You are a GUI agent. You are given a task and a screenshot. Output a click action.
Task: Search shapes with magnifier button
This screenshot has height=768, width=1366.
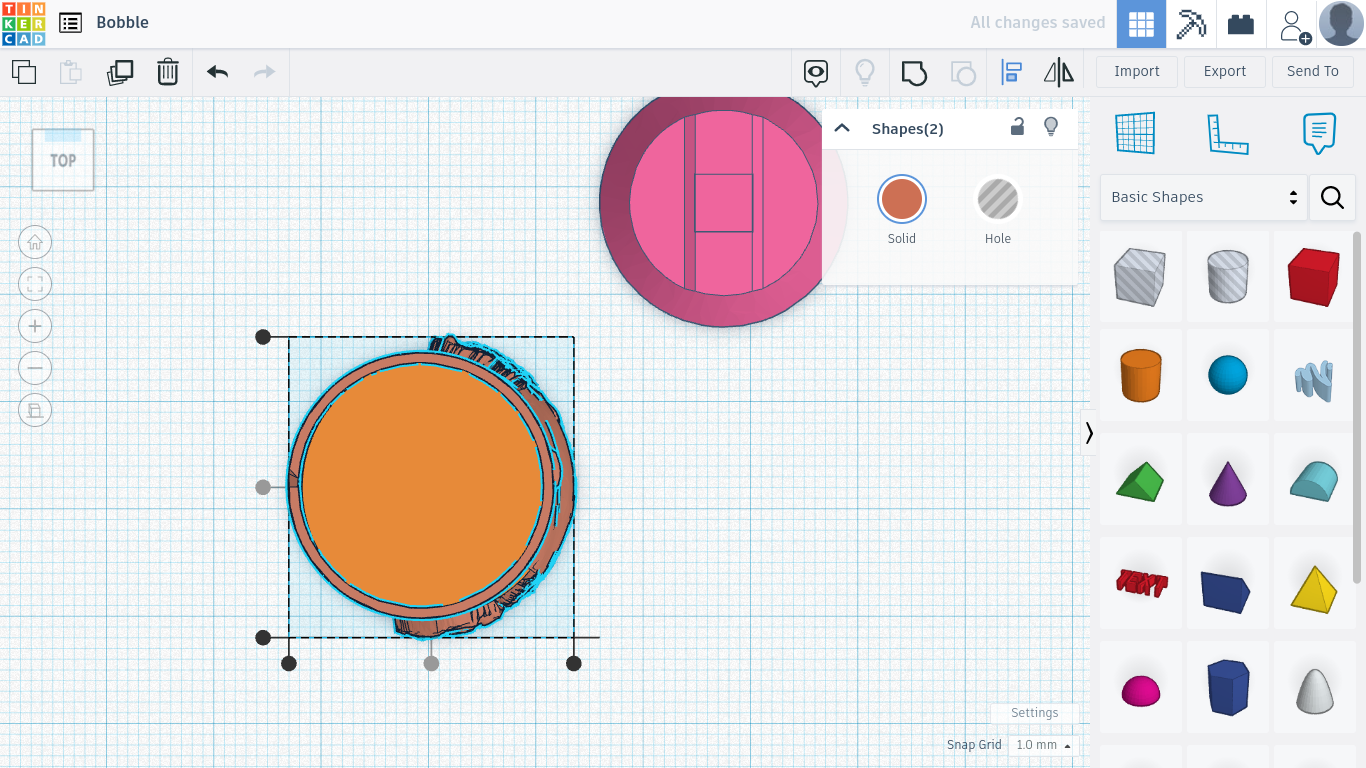tap(1332, 197)
